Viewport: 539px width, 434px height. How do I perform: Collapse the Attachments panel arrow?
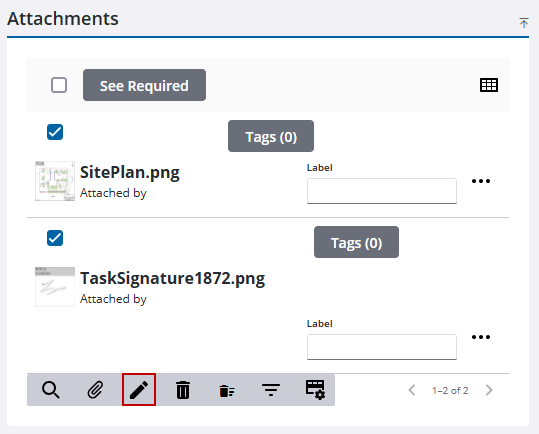(524, 23)
